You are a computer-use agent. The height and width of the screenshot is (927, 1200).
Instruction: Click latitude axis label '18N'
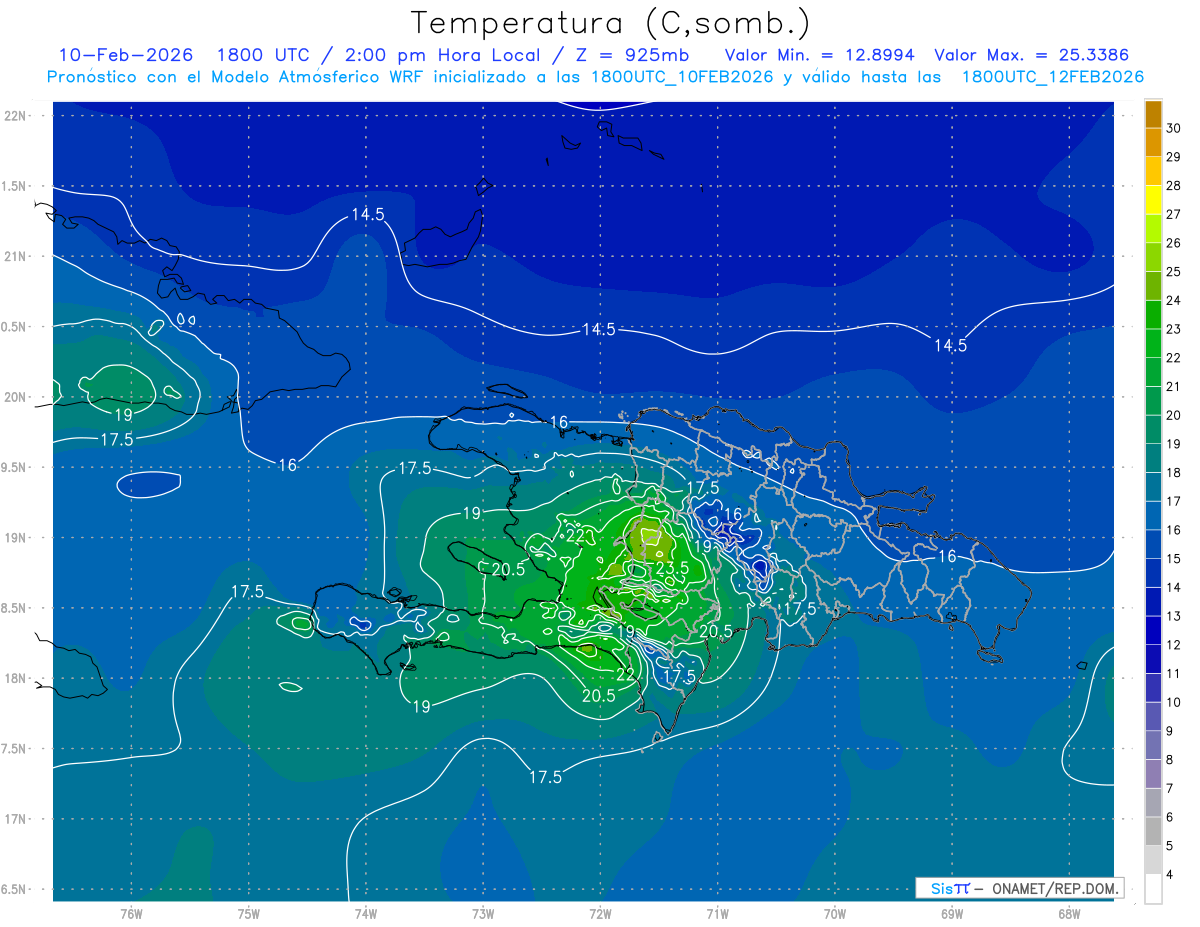(15, 678)
